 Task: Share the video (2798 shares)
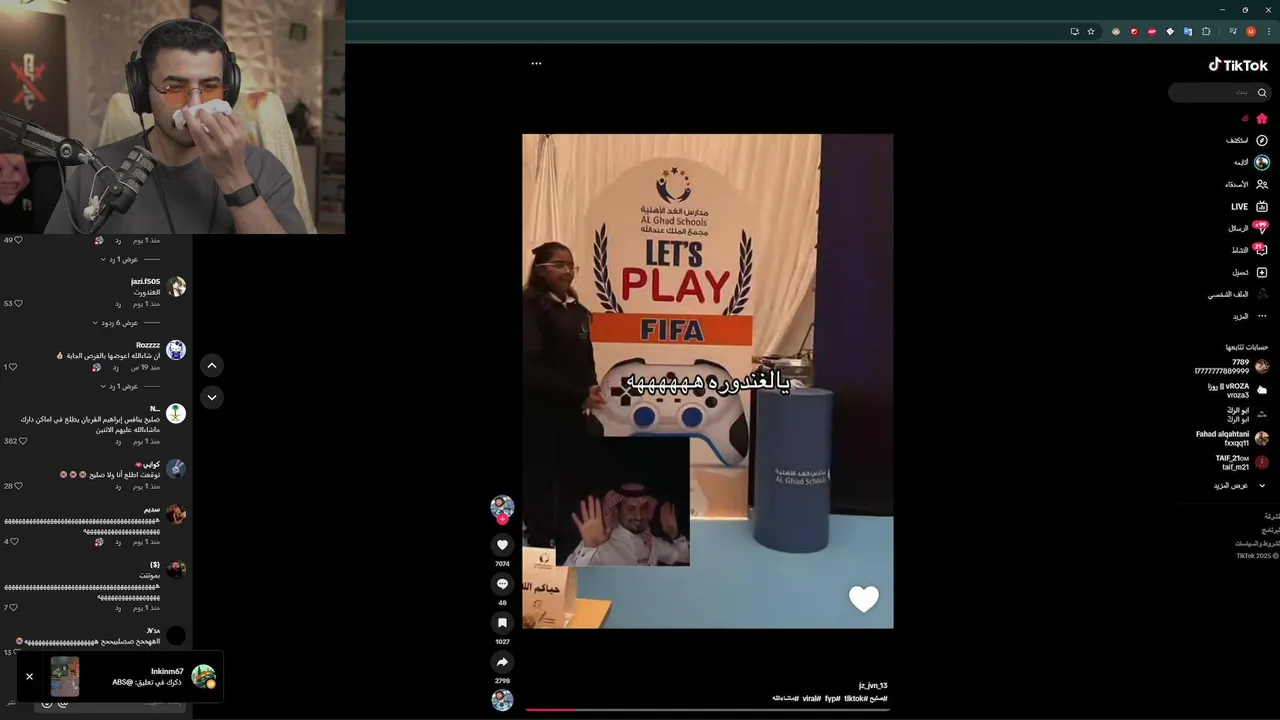tap(502, 662)
